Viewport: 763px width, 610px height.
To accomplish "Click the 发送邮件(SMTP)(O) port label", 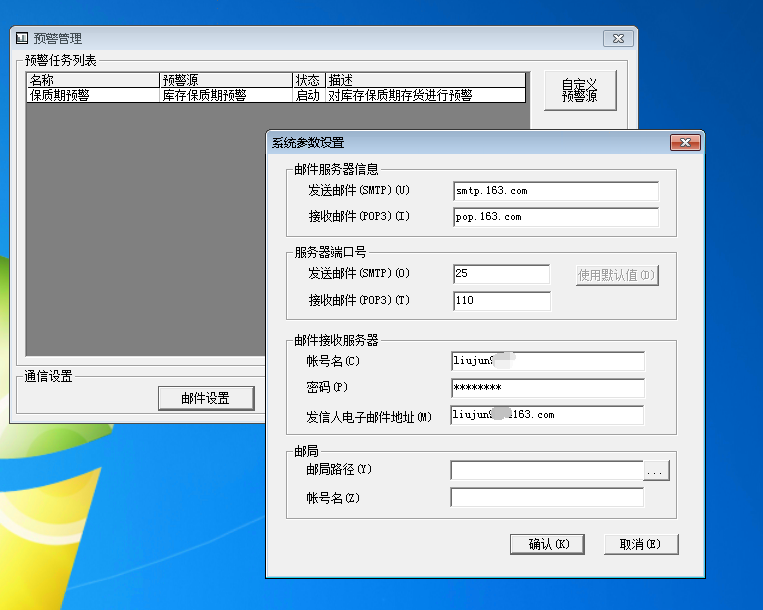I will 359,273.
